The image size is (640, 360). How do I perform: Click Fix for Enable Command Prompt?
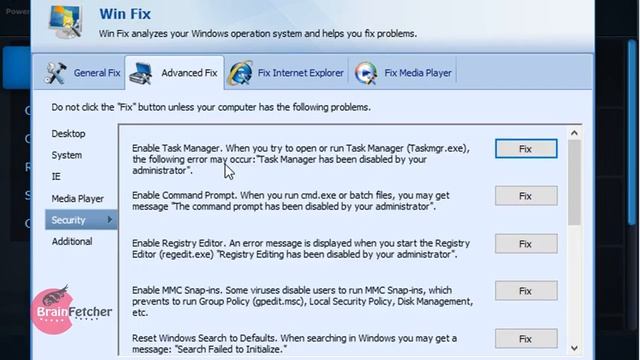click(526, 196)
